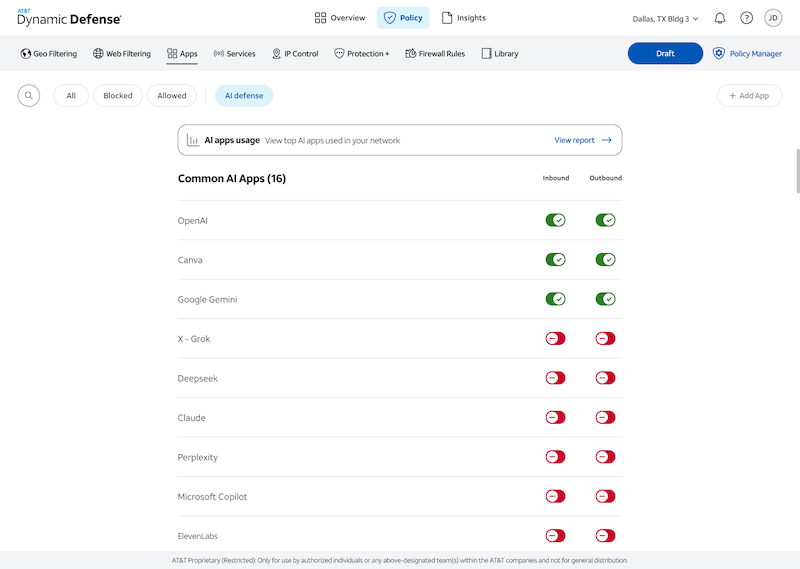Enable Claude inbound switch

tap(556, 417)
